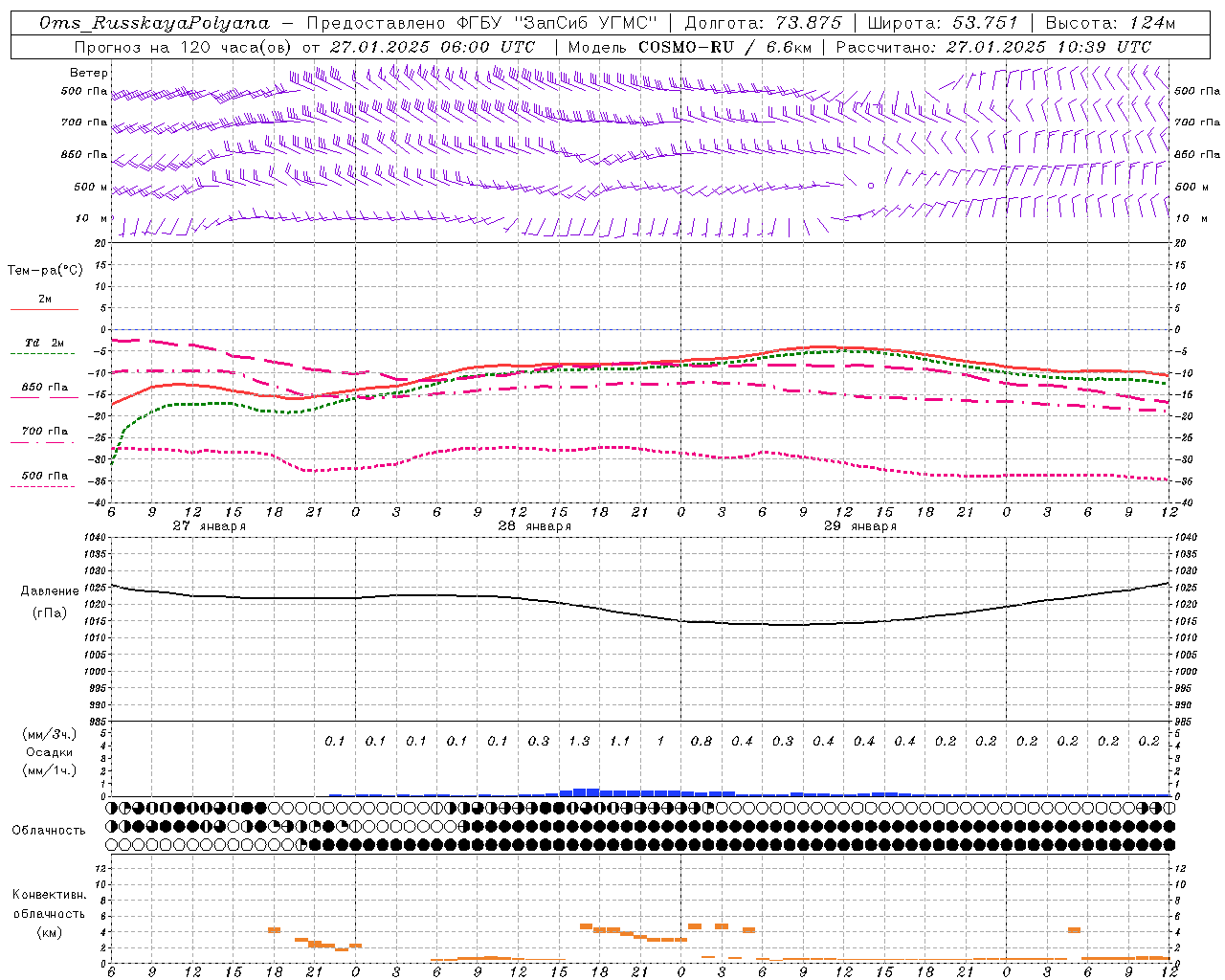Screen dimensions: 1225x980
Task: Click the precipitation value 0.8
Action: [702, 741]
